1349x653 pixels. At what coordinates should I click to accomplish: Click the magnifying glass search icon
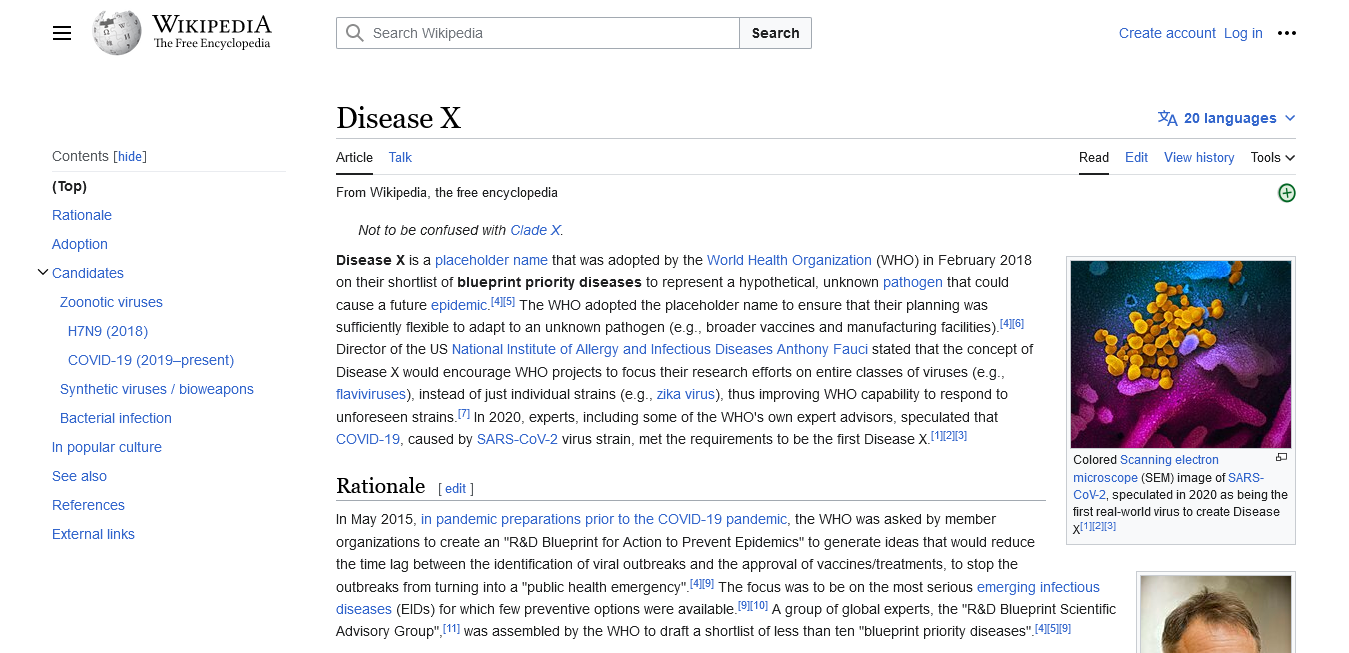point(354,33)
